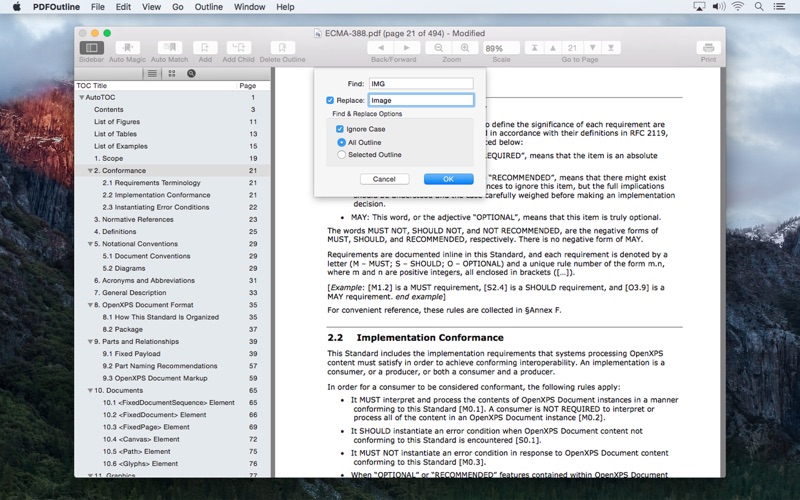Click the volume icon in menu bar
The height and width of the screenshot is (500, 800).
pyautogui.click(x=719, y=7)
